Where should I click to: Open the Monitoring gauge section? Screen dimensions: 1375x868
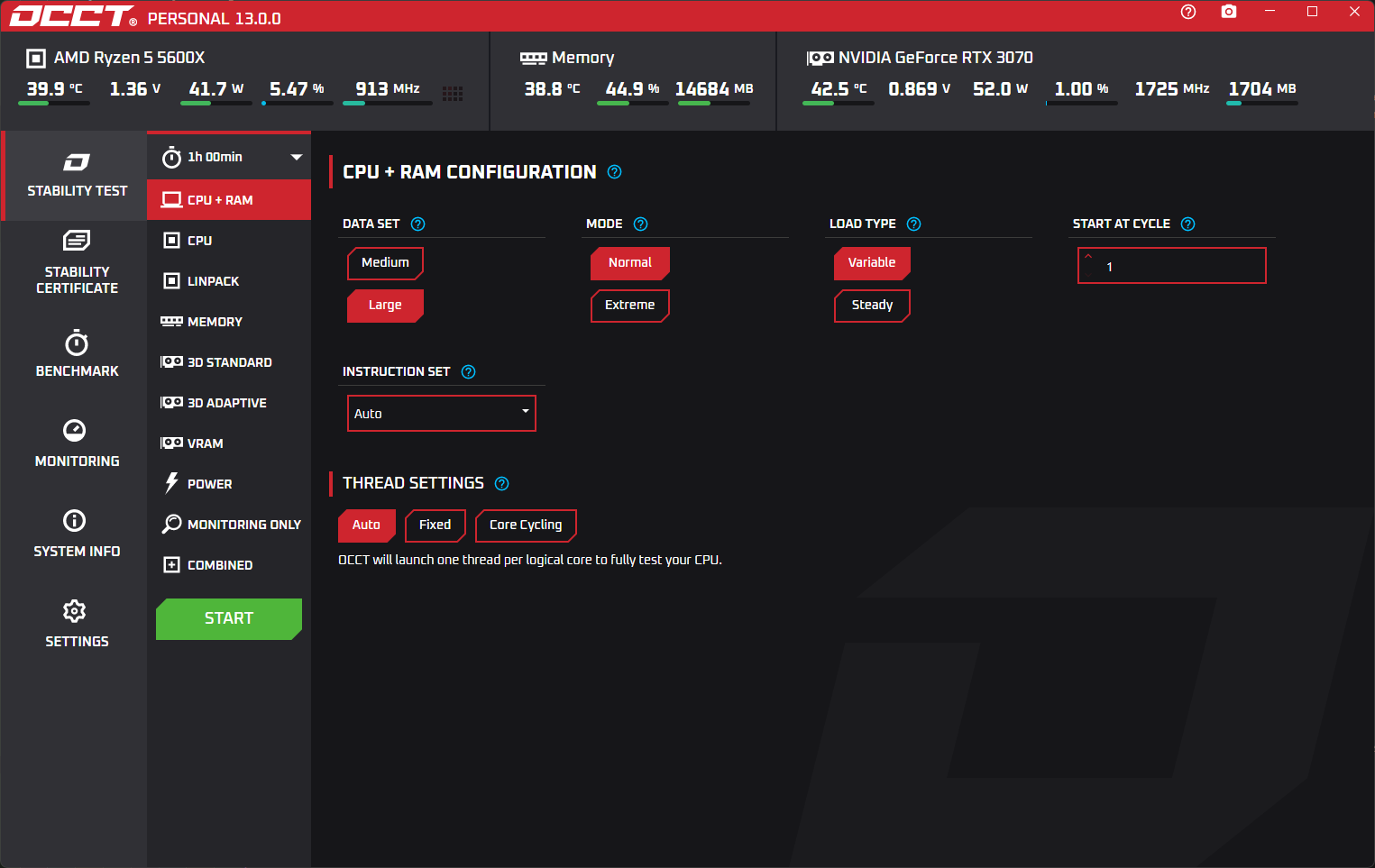76,443
